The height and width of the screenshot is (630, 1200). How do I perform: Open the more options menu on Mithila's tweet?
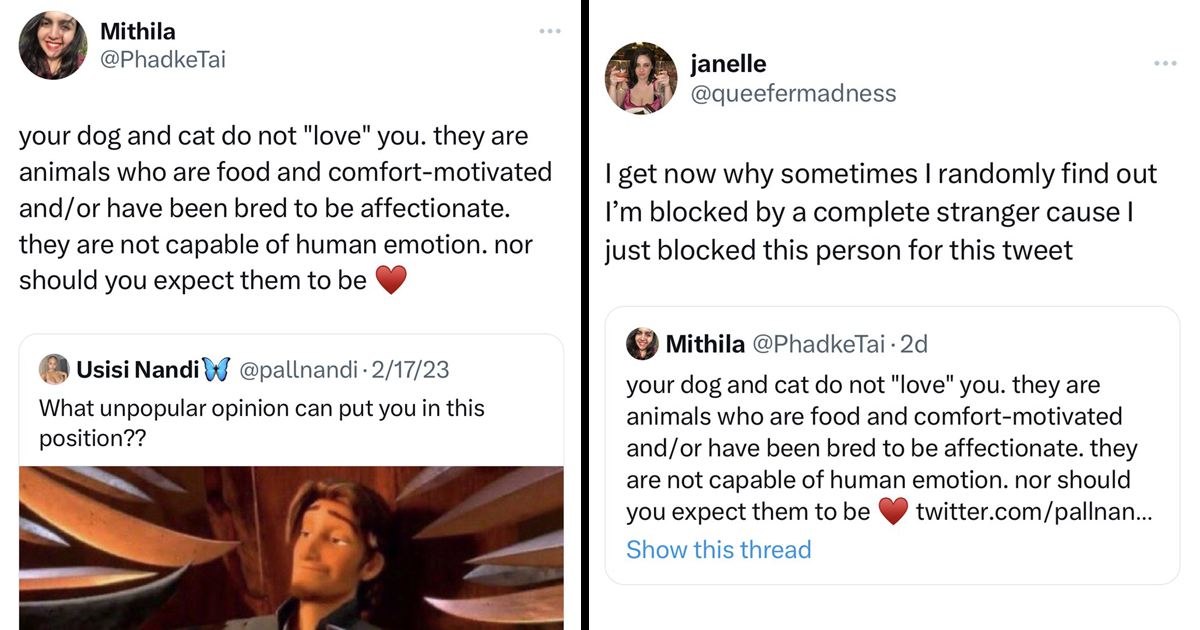549,31
